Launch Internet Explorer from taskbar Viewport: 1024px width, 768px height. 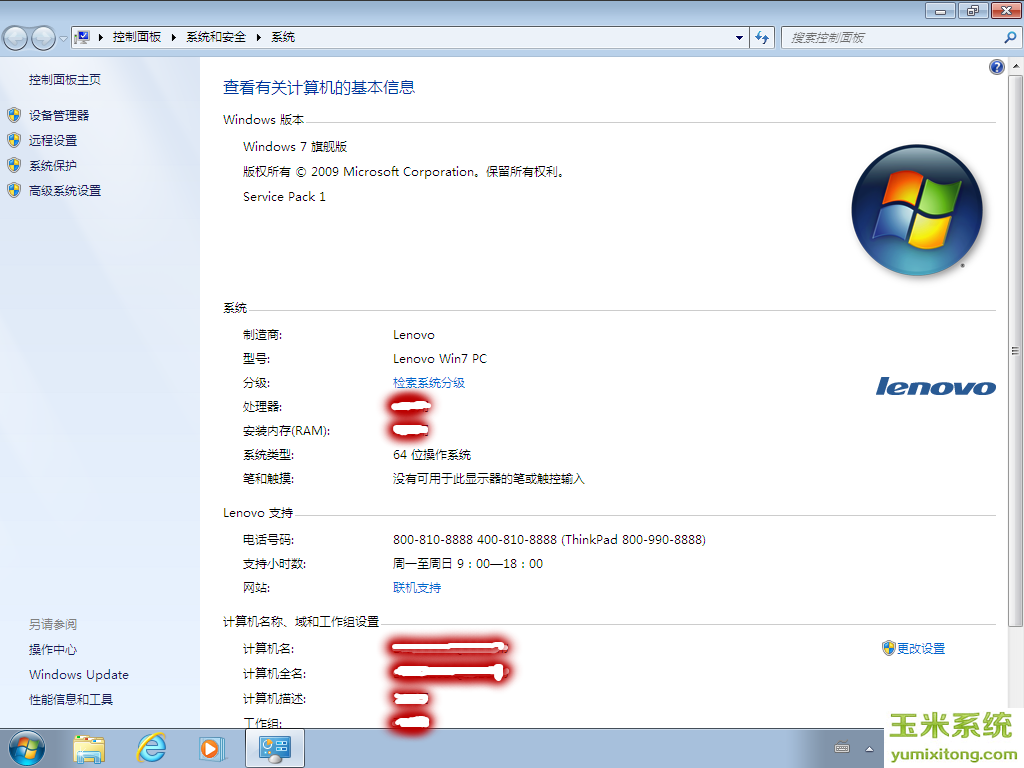tap(151, 748)
